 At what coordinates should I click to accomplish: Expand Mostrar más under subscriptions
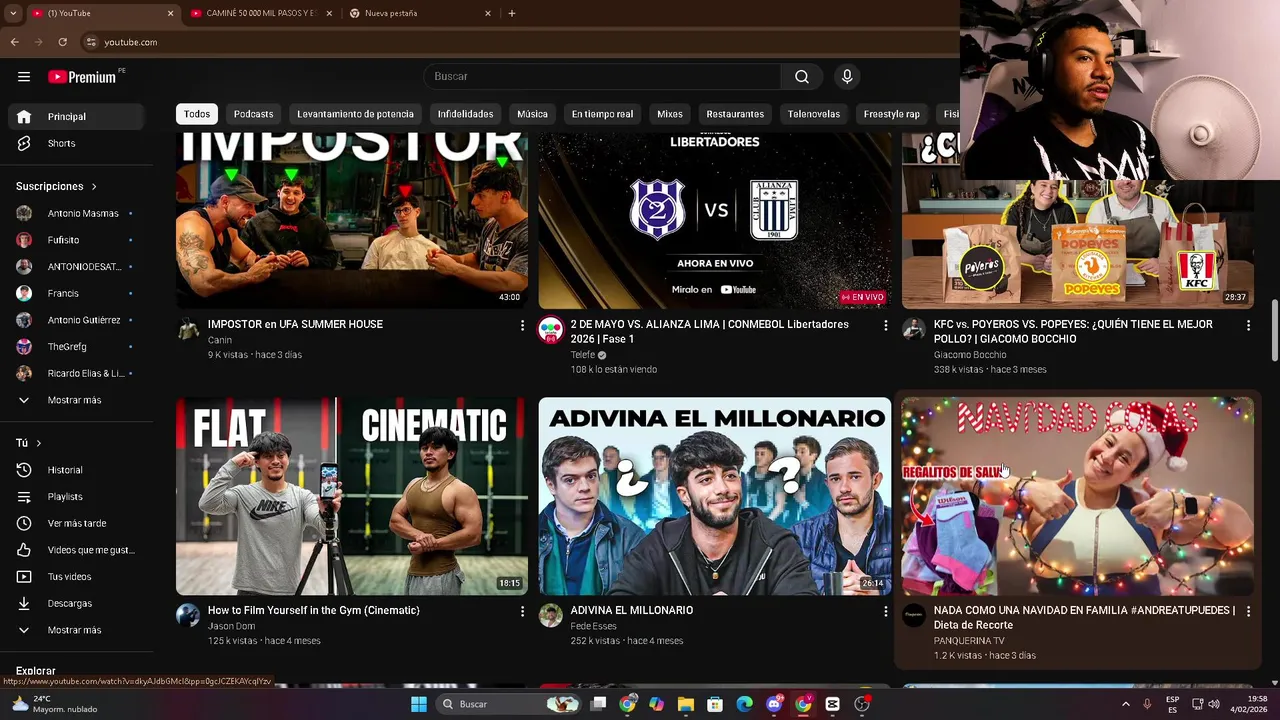[76, 400]
